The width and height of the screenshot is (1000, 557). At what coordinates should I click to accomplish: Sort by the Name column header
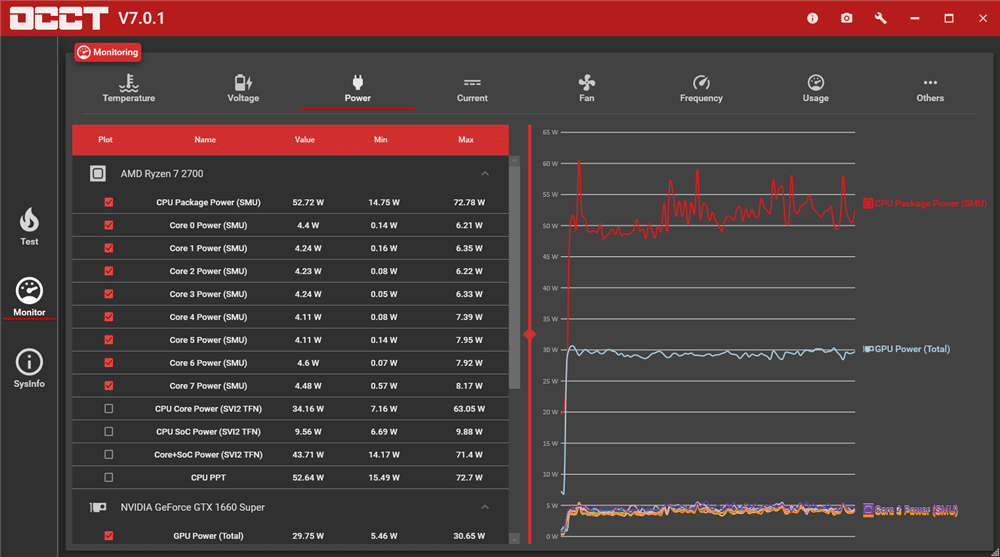[205, 140]
